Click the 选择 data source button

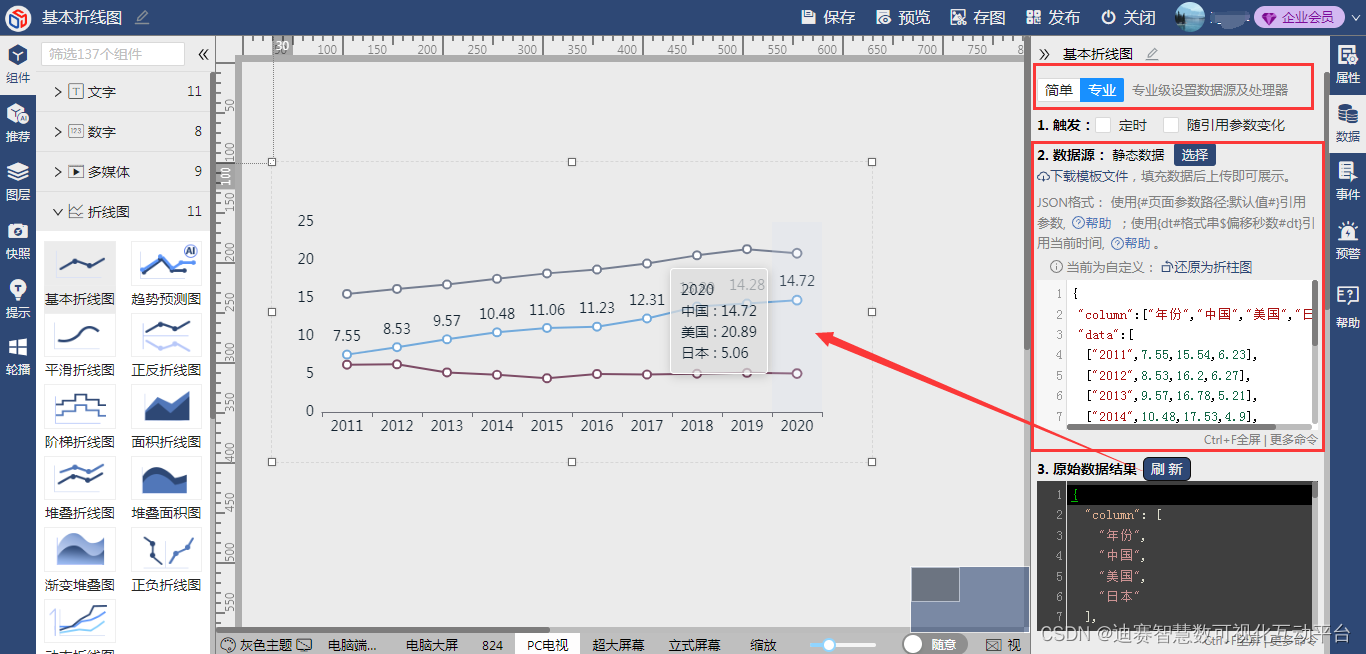tap(1195, 155)
